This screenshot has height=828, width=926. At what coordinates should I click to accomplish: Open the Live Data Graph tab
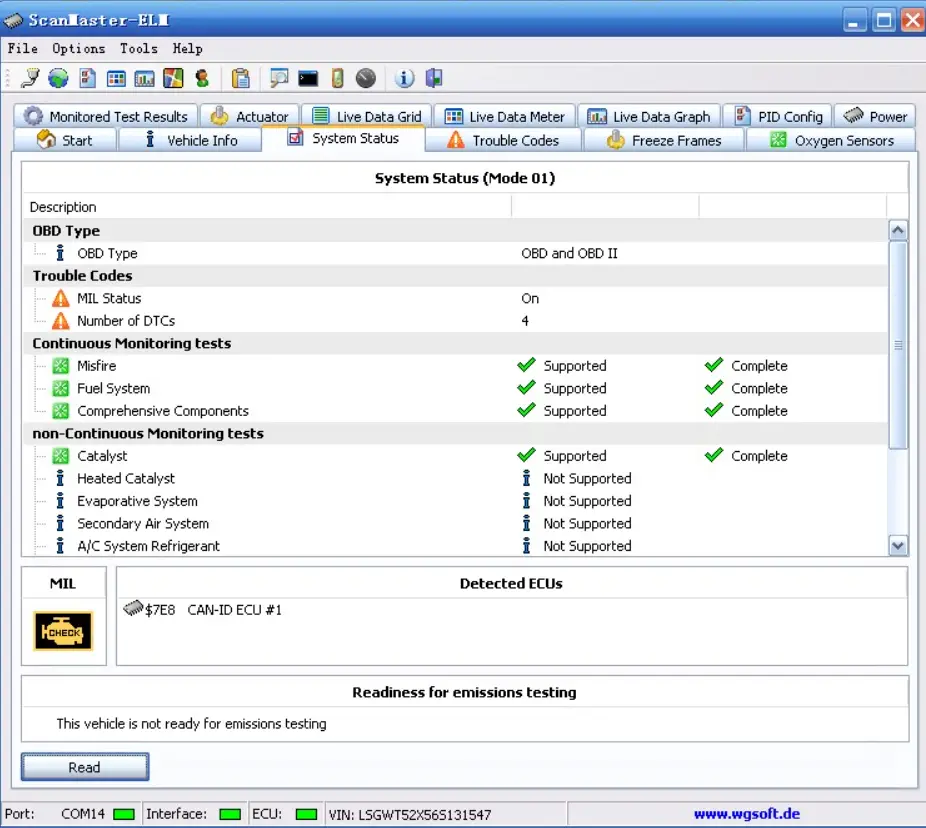(x=650, y=115)
